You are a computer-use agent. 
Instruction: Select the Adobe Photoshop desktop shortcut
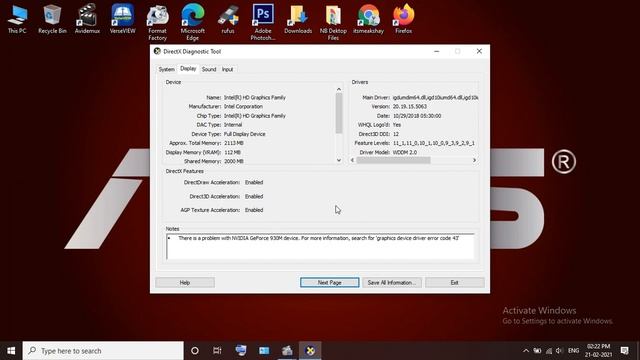263,22
